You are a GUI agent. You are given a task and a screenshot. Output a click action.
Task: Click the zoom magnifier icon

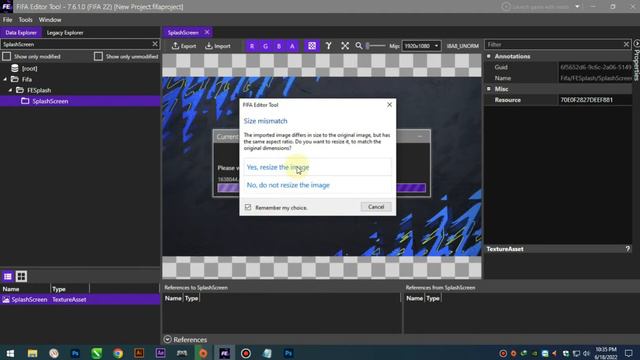click(358, 46)
